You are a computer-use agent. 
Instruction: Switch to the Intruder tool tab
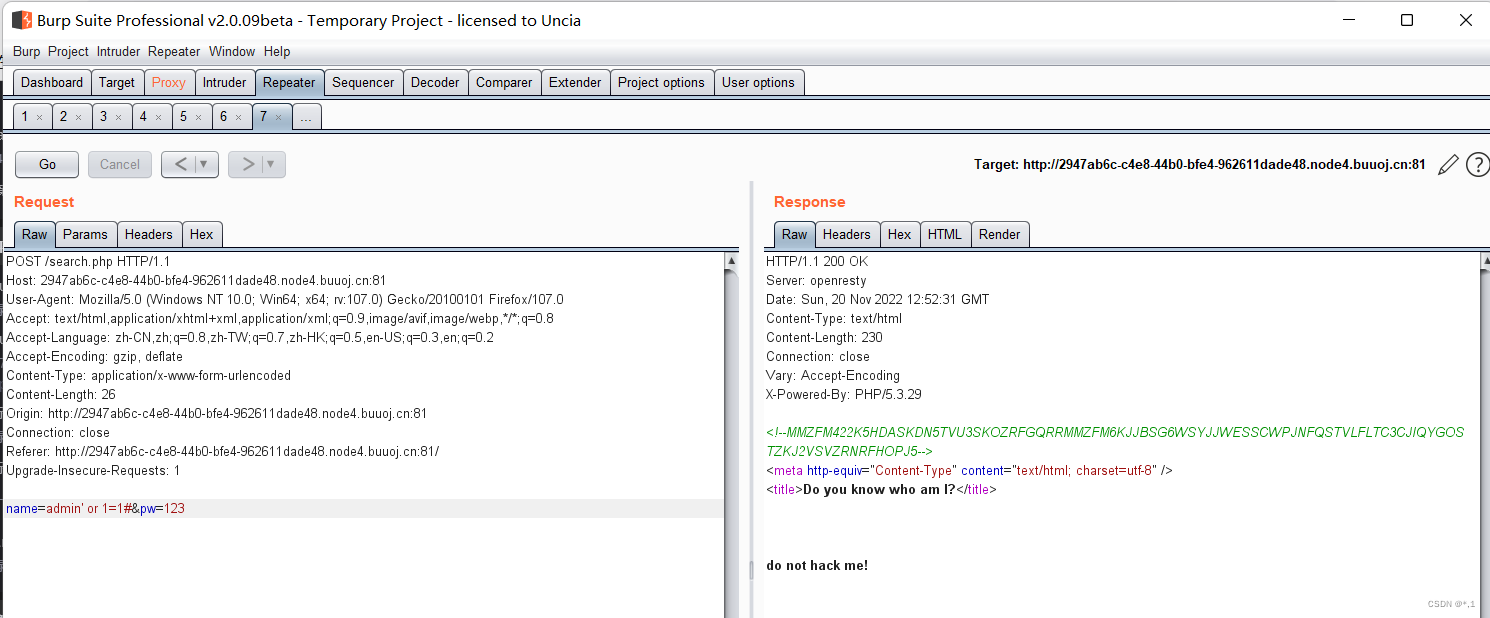tap(224, 83)
